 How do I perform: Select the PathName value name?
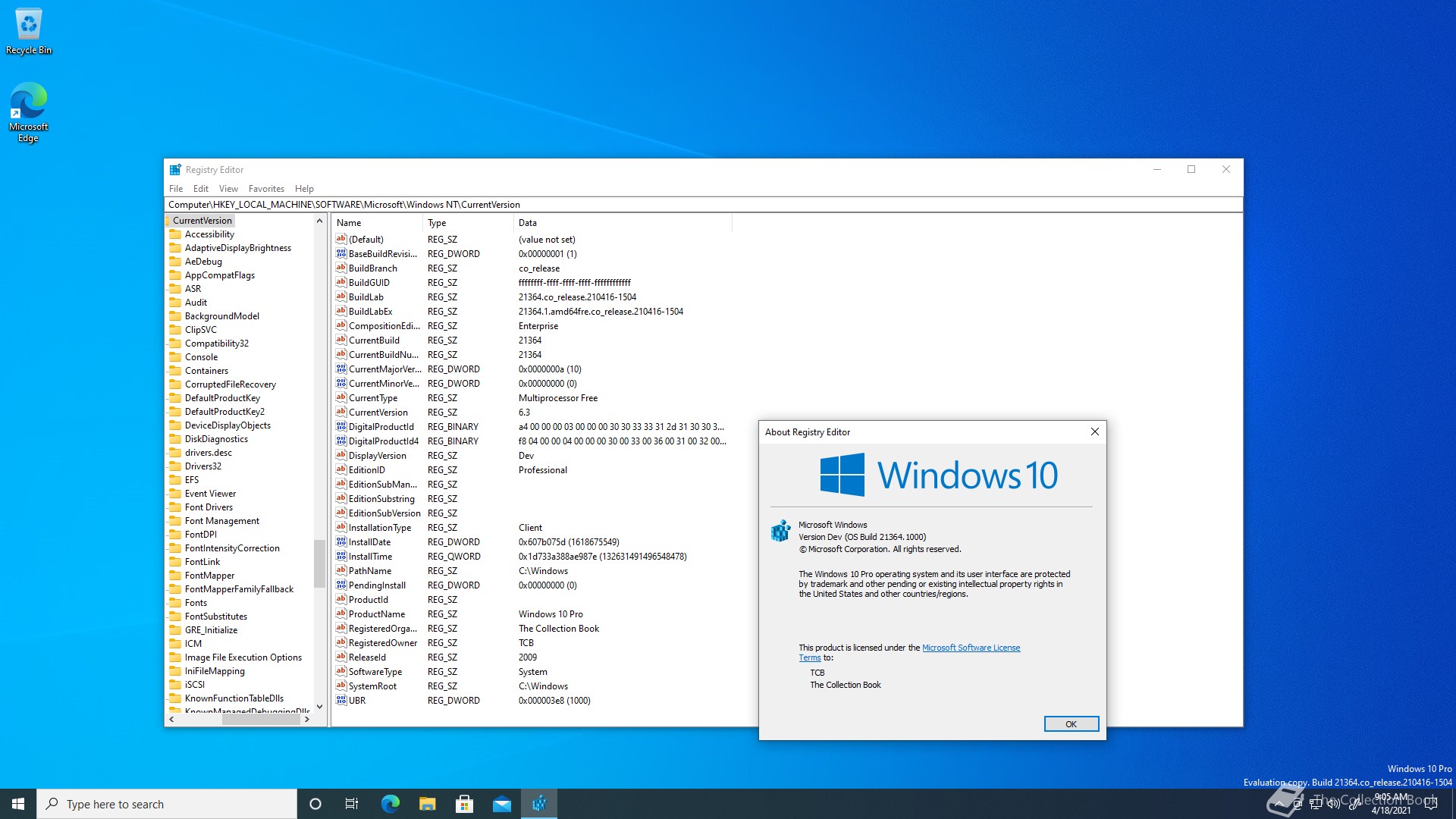point(370,571)
